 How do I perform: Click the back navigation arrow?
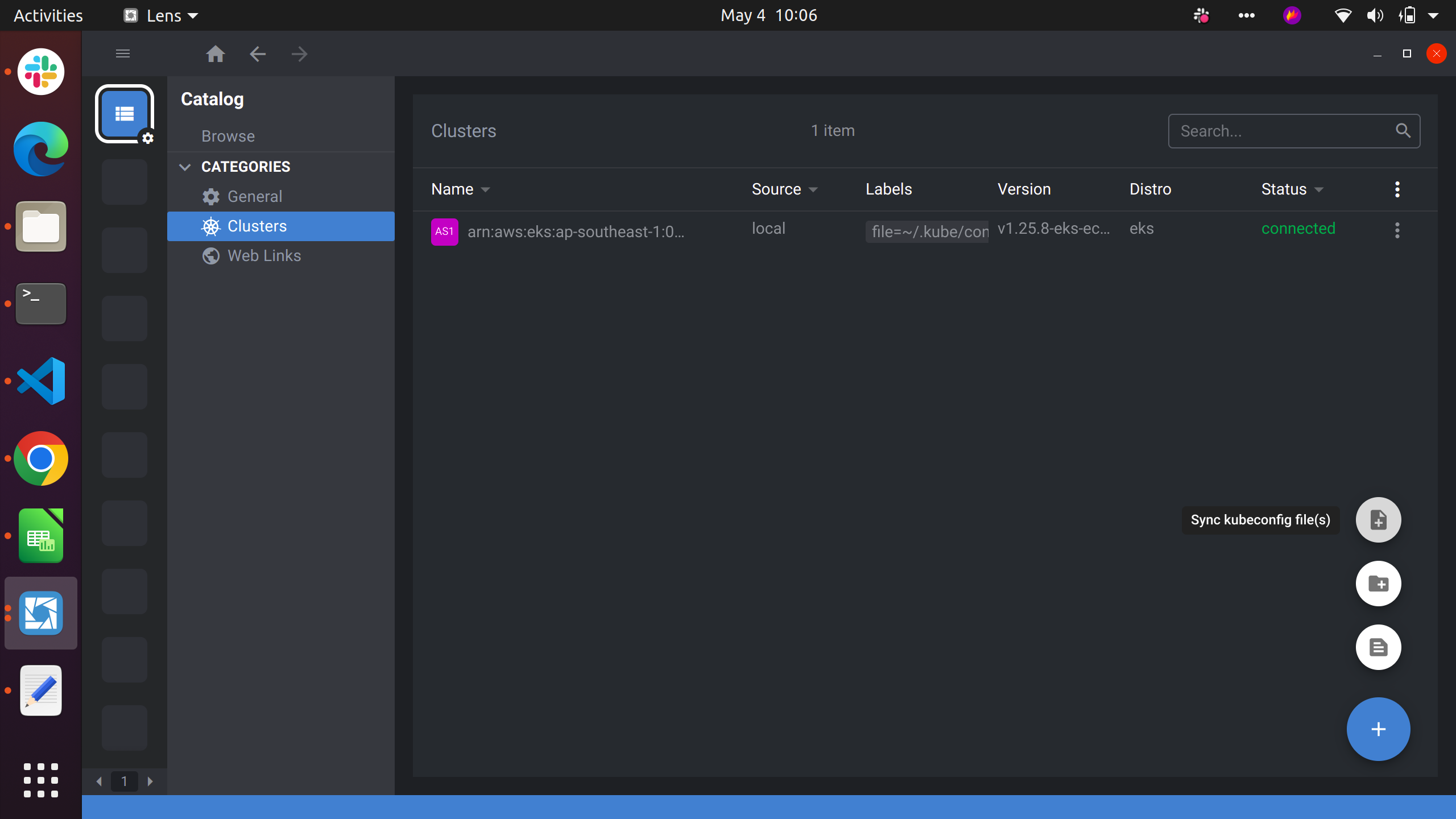tap(258, 54)
